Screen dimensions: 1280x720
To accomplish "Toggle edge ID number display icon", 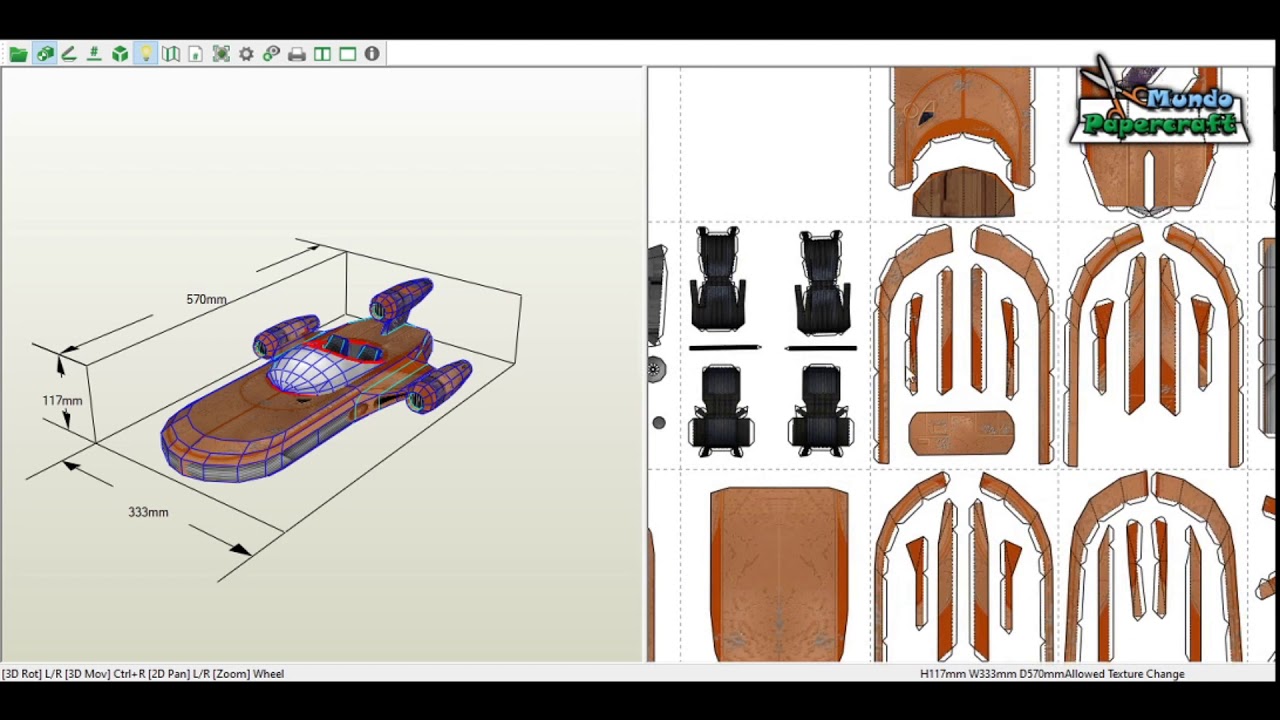I will pos(94,54).
